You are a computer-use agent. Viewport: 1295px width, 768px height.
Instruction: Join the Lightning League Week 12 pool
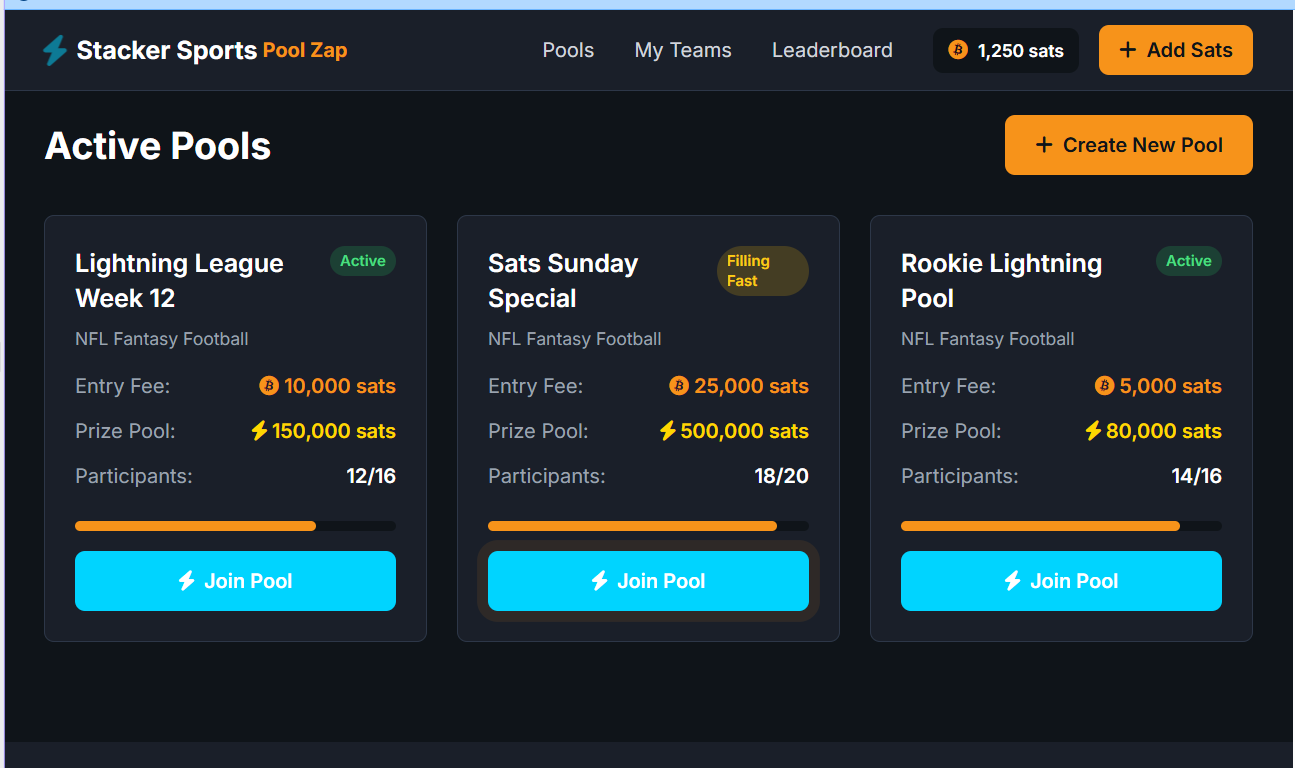(235, 581)
